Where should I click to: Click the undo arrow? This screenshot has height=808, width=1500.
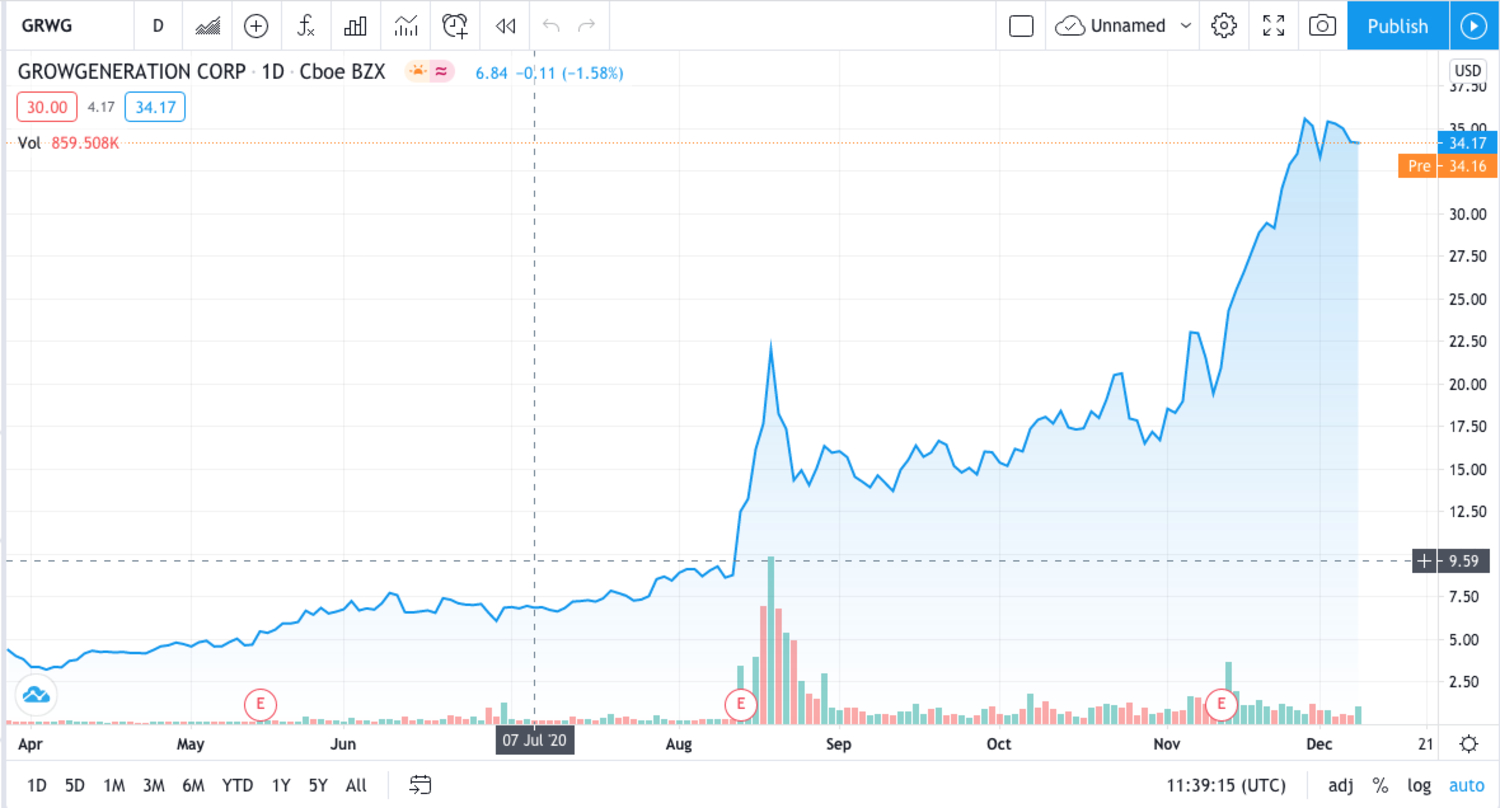point(551,26)
